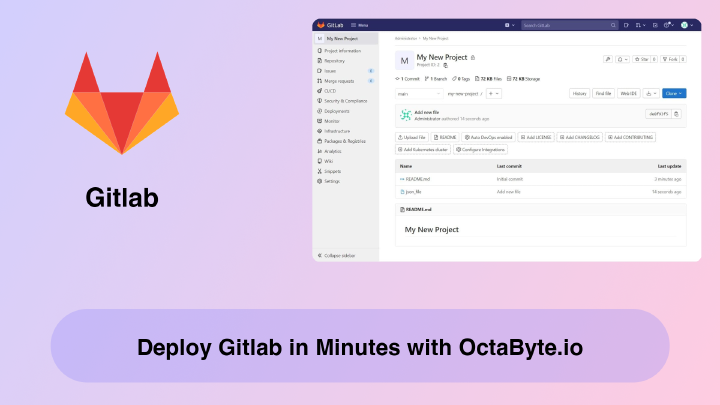Image resolution: width=720 pixels, height=405 pixels.
Task: Click Auto DevOps enabled button
Action: click(x=488, y=137)
